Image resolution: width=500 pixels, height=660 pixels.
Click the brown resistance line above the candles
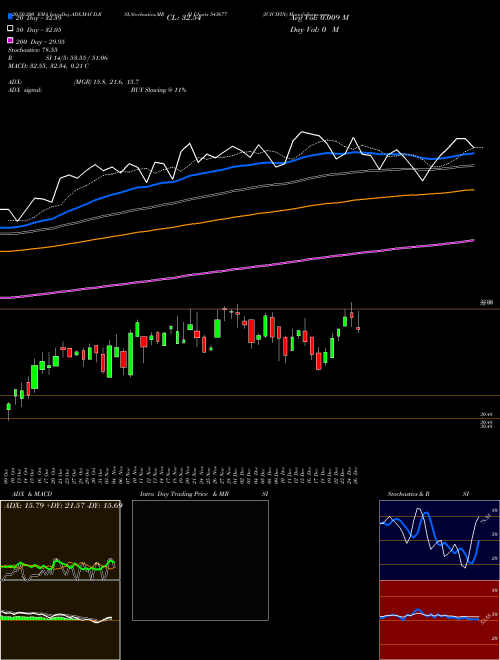(x=250, y=309)
